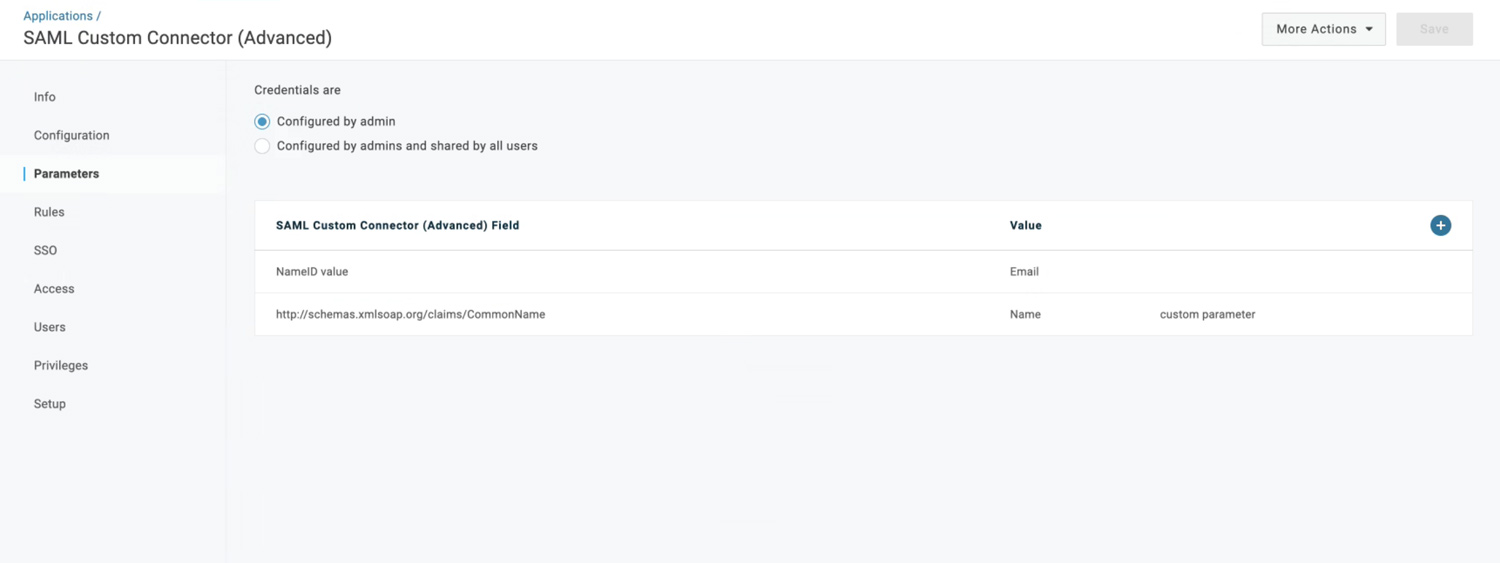Image resolution: width=1500 pixels, height=563 pixels.
Task: Click the Name value of CommonName row
Action: point(1025,314)
